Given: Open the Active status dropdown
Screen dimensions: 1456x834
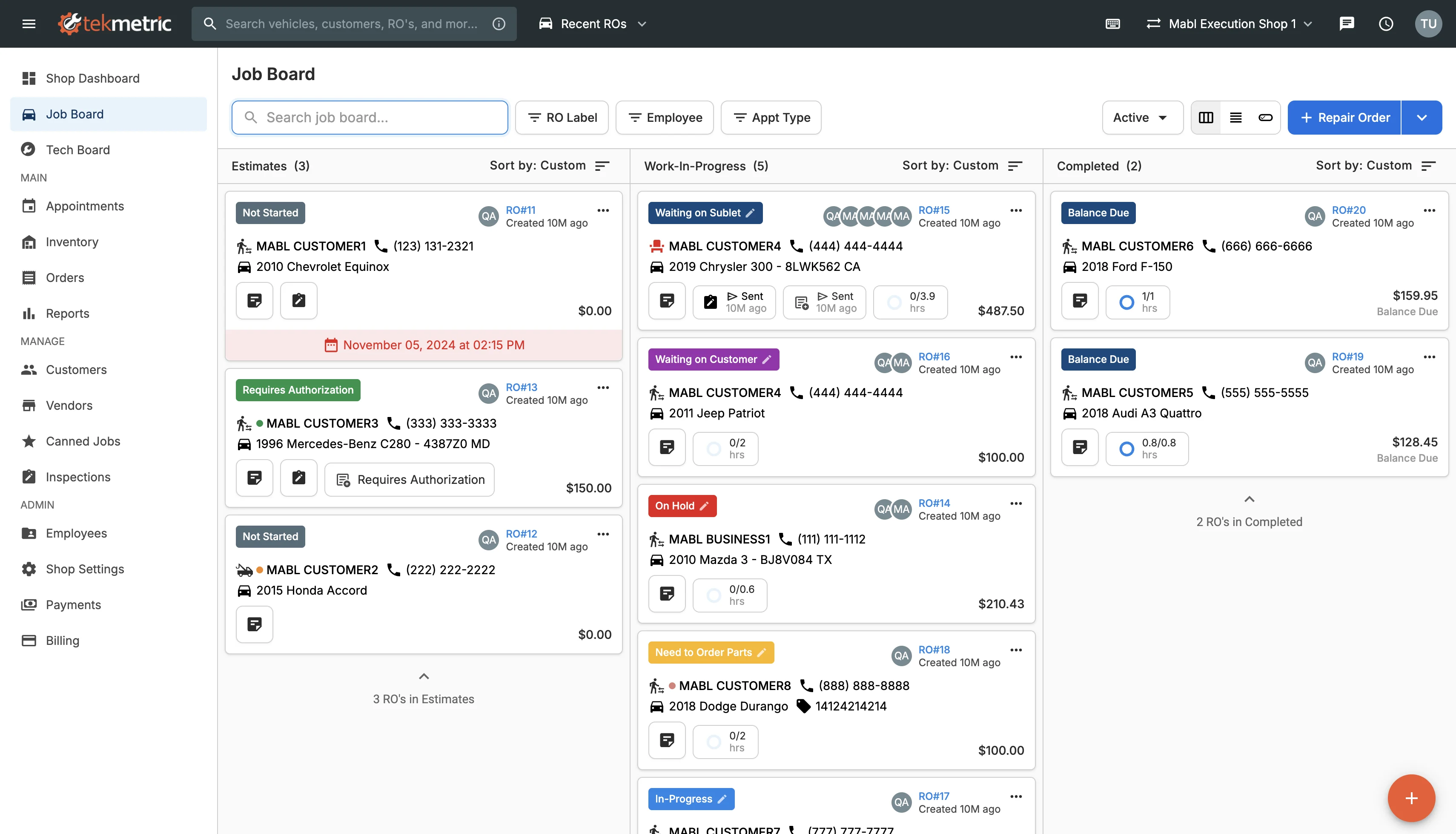Looking at the screenshot, I should coord(1142,118).
